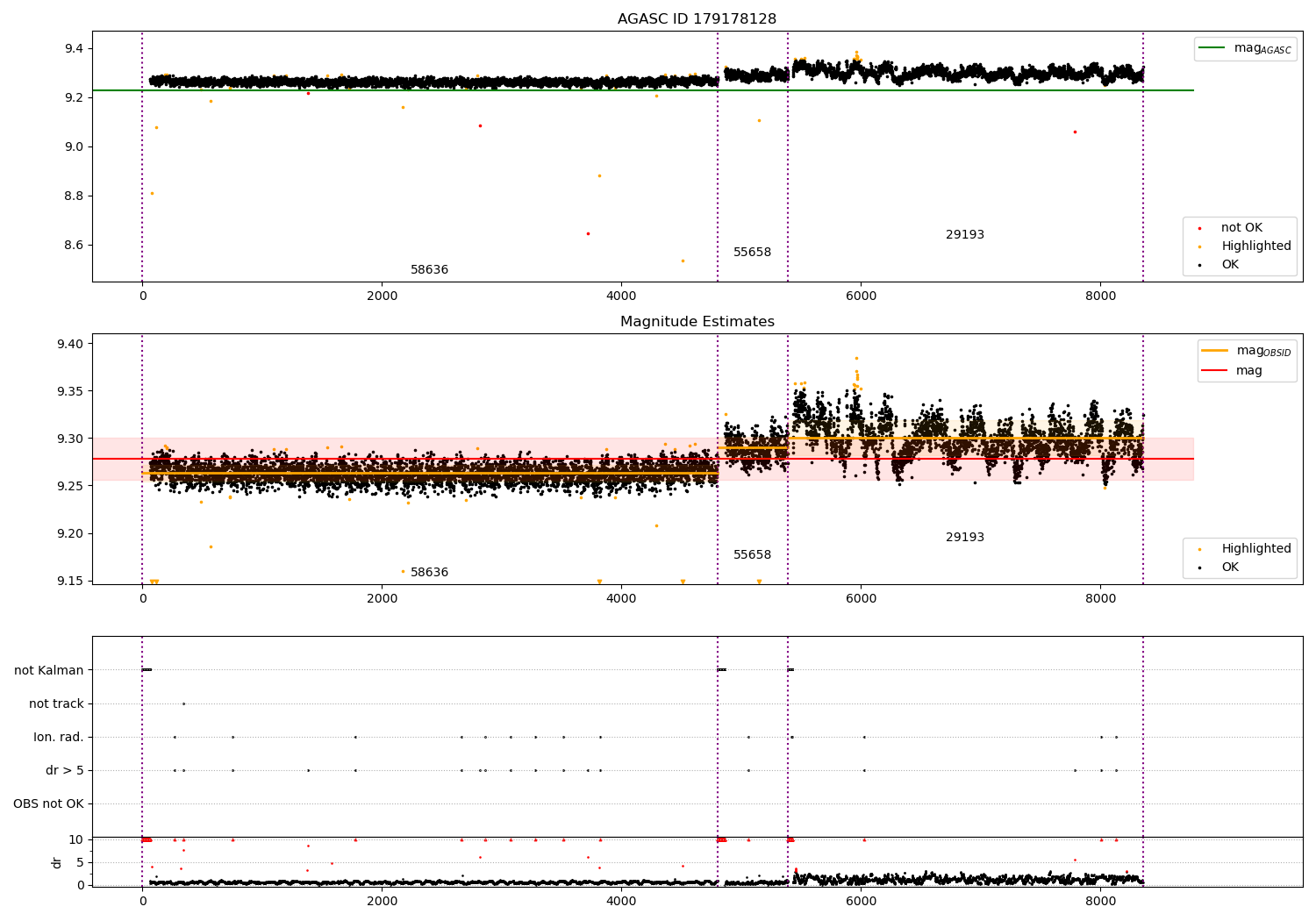Click the 'dr' y-axis label in bottom plot
Screen dimensions: 1316x921
pos(57,862)
